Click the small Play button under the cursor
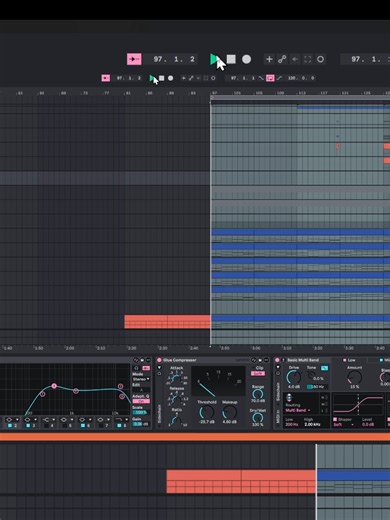The width and height of the screenshot is (390, 520). click(152, 78)
